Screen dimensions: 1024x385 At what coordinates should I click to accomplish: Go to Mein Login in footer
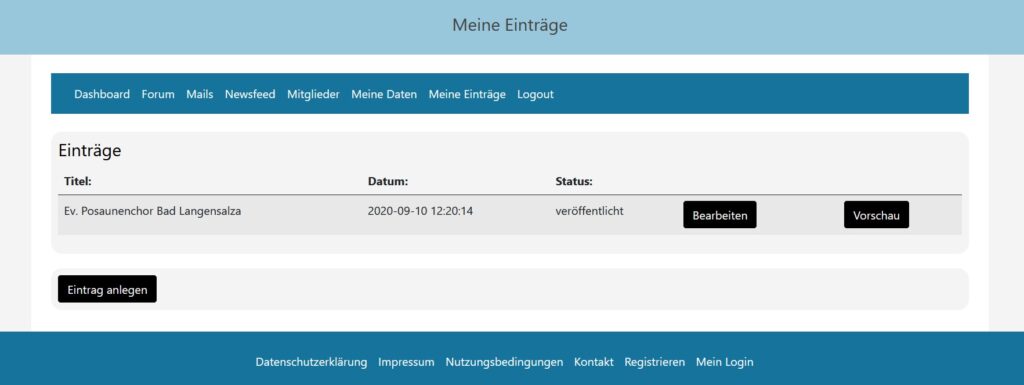tap(724, 362)
